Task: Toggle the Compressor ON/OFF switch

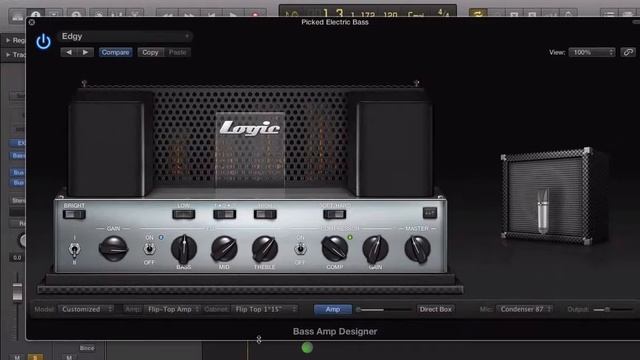Action: [300, 249]
